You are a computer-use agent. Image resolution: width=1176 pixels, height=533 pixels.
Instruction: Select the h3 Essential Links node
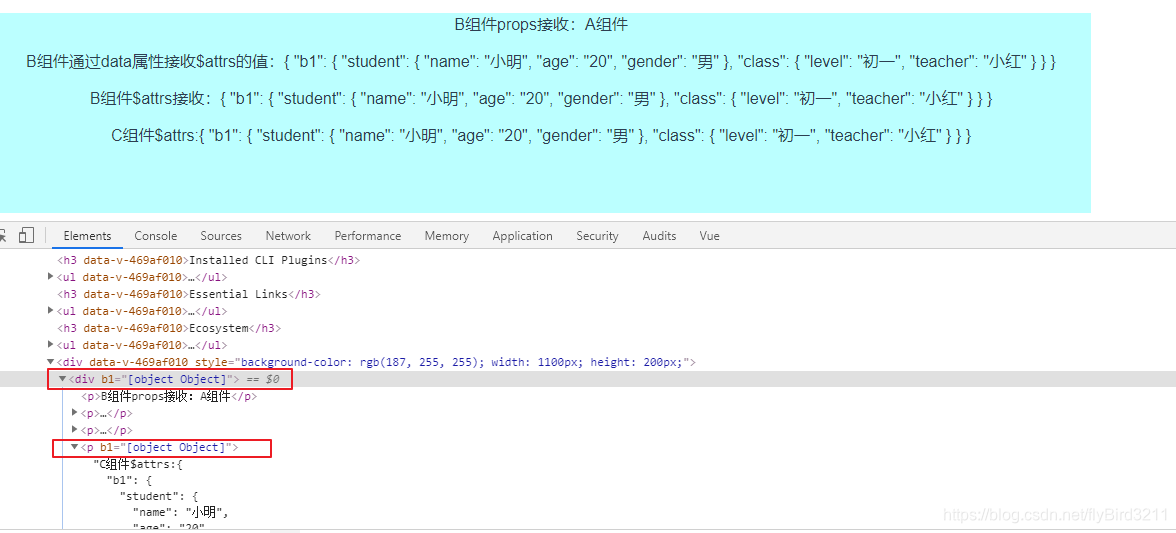tap(188, 294)
